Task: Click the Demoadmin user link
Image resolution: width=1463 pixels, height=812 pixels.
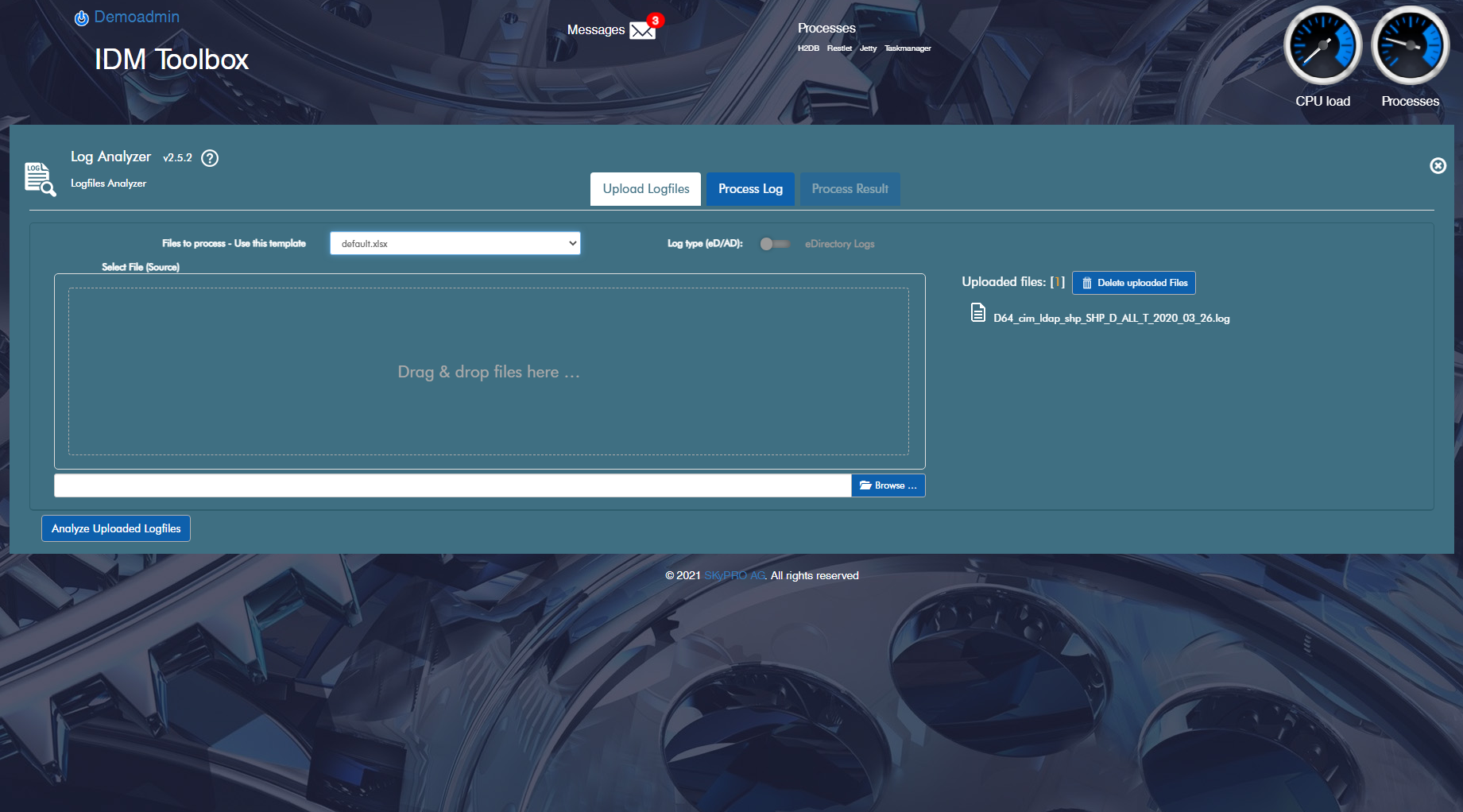Action: click(137, 17)
